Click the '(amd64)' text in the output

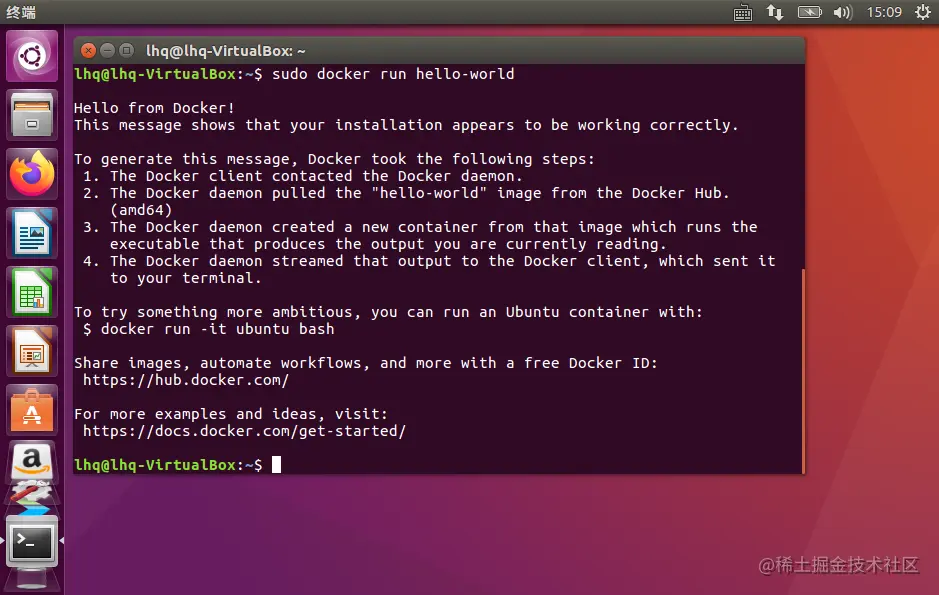click(x=141, y=210)
